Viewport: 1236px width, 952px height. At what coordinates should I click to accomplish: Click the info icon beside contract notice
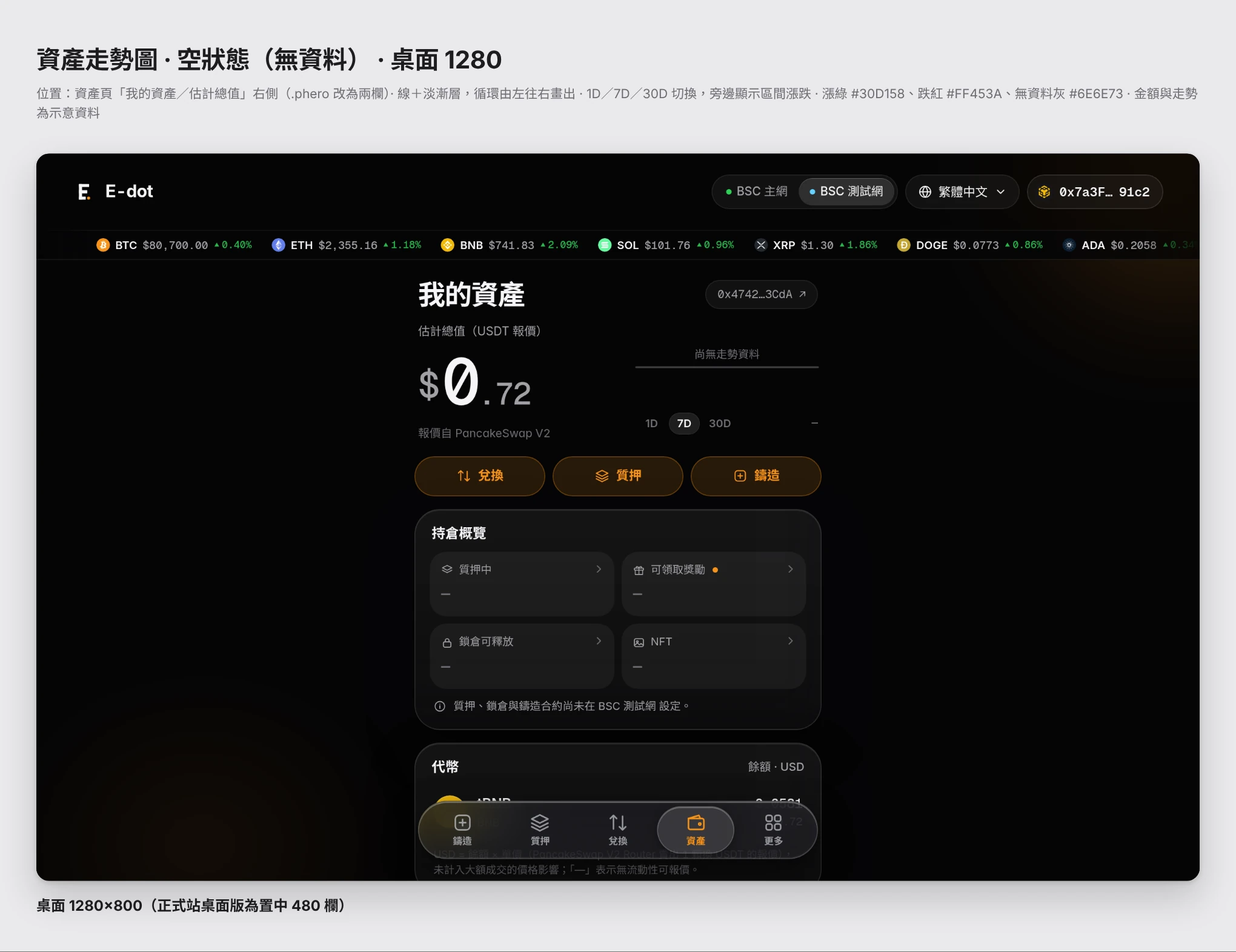pyautogui.click(x=440, y=706)
